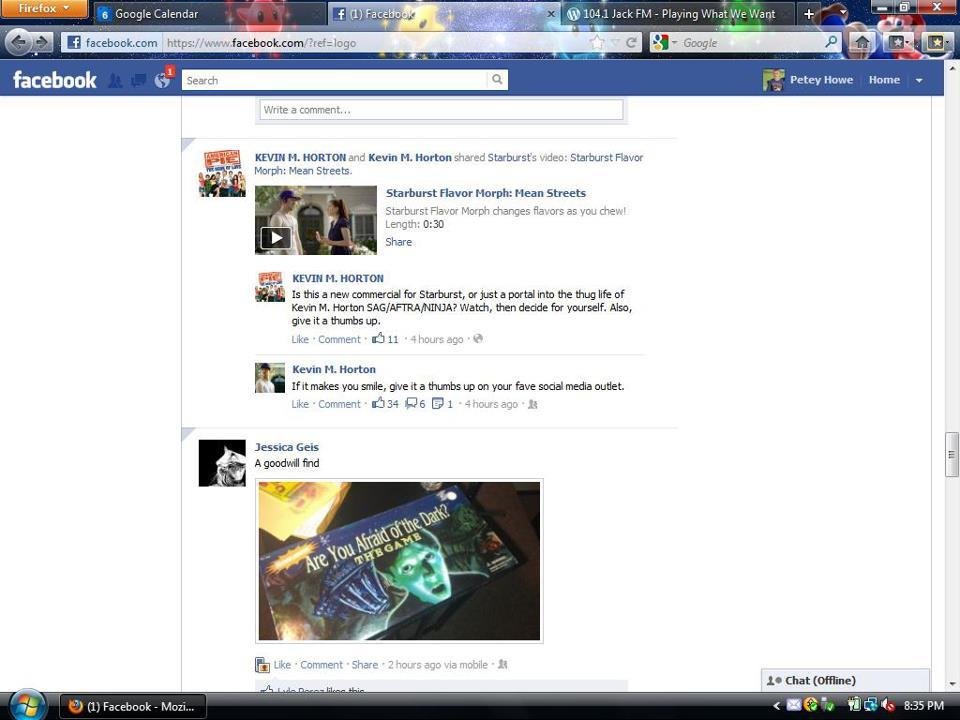View the 11 likes thumbs-up icon
The height and width of the screenshot is (720, 960).
pyautogui.click(x=378, y=338)
